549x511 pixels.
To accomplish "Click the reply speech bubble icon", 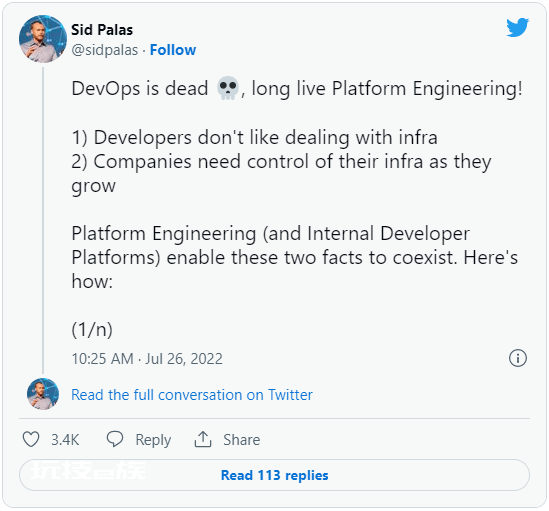I will [115, 439].
